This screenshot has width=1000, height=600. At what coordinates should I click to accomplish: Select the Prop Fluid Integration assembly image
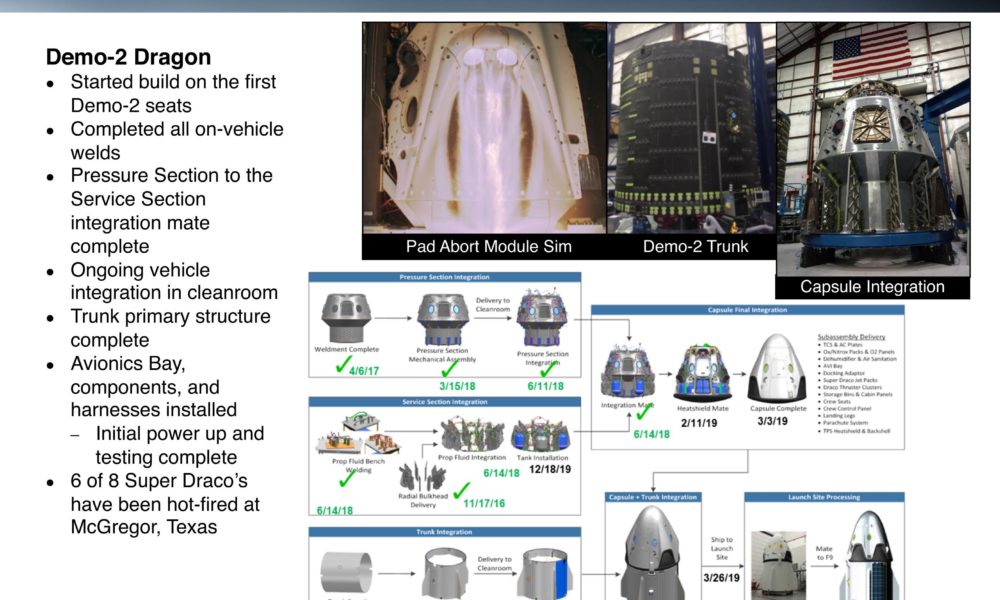click(472, 435)
